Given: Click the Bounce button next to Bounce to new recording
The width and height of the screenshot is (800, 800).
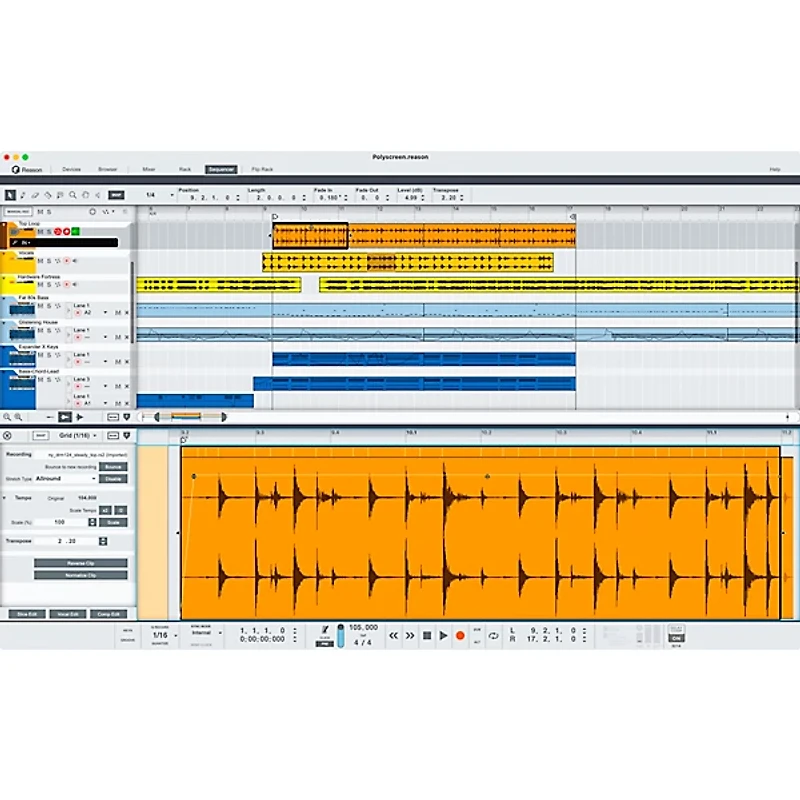Looking at the screenshot, I should 112,467.
